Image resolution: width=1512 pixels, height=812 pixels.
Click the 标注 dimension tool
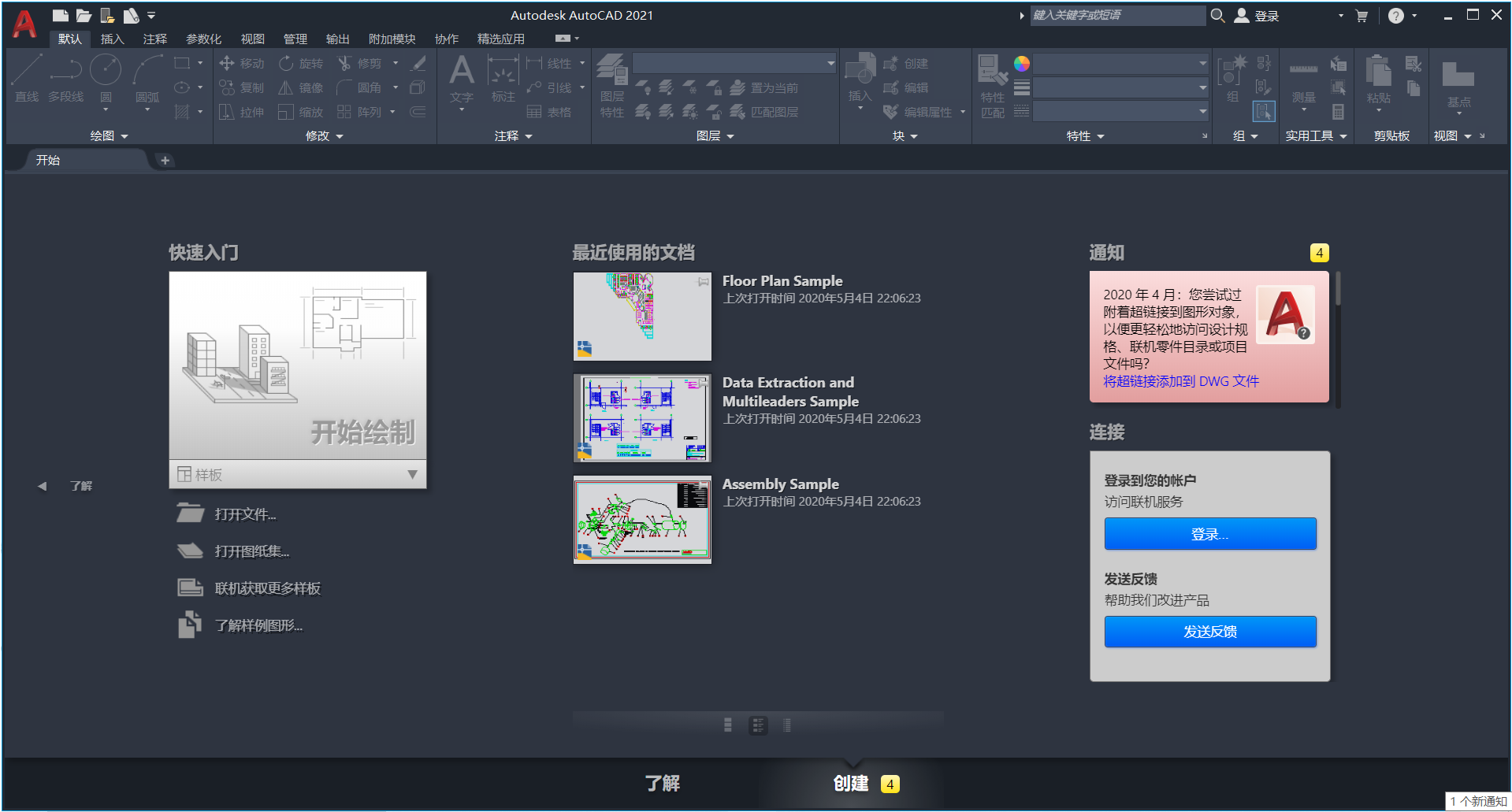[x=503, y=78]
